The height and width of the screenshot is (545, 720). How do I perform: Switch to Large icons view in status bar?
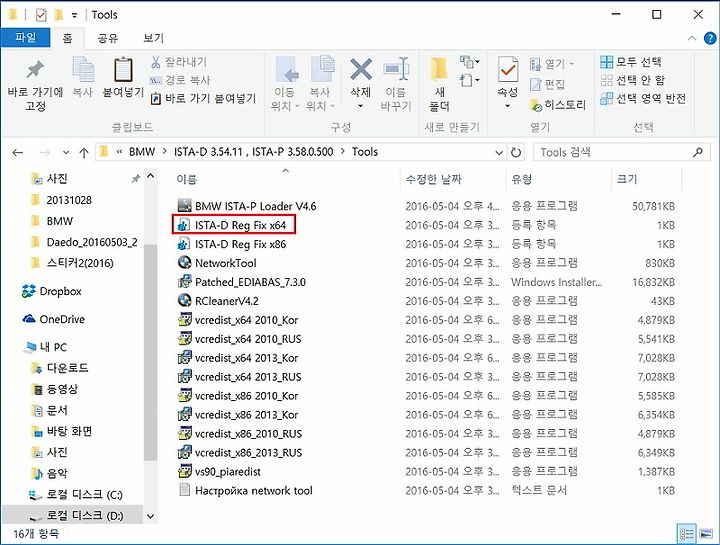click(x=705, y=534)
